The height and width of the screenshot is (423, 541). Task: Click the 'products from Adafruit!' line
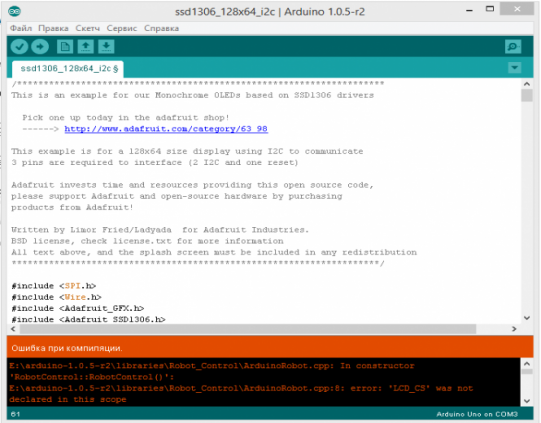pyautogui.click(x=72, y=207)
